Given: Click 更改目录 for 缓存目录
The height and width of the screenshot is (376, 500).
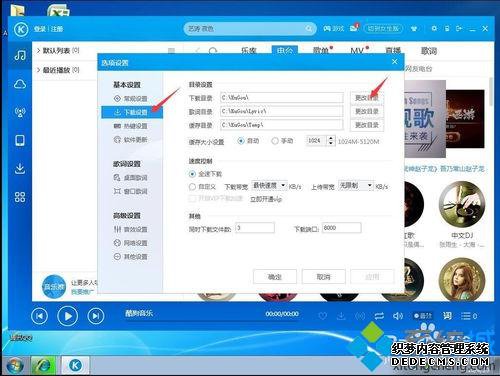Looking at the screenshot, I should 367,125.
